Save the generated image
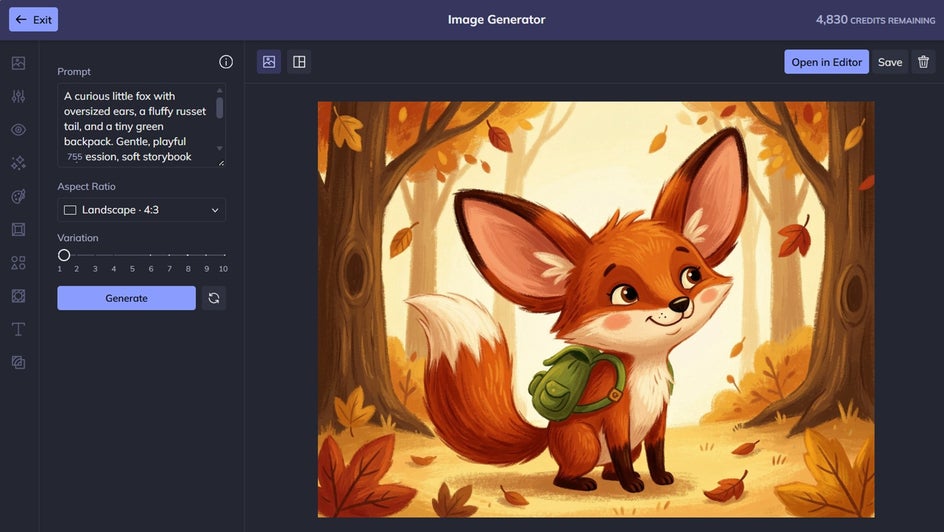 click(x=890, y=62)
